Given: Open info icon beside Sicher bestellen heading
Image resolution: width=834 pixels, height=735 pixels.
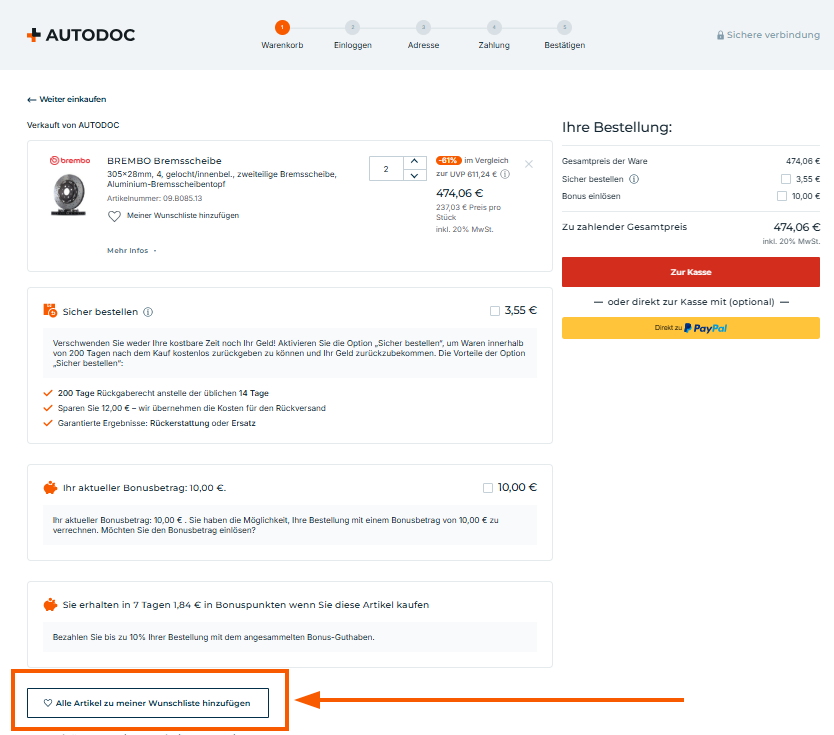Looking at the screenshot, I should (x=148, y=312).
